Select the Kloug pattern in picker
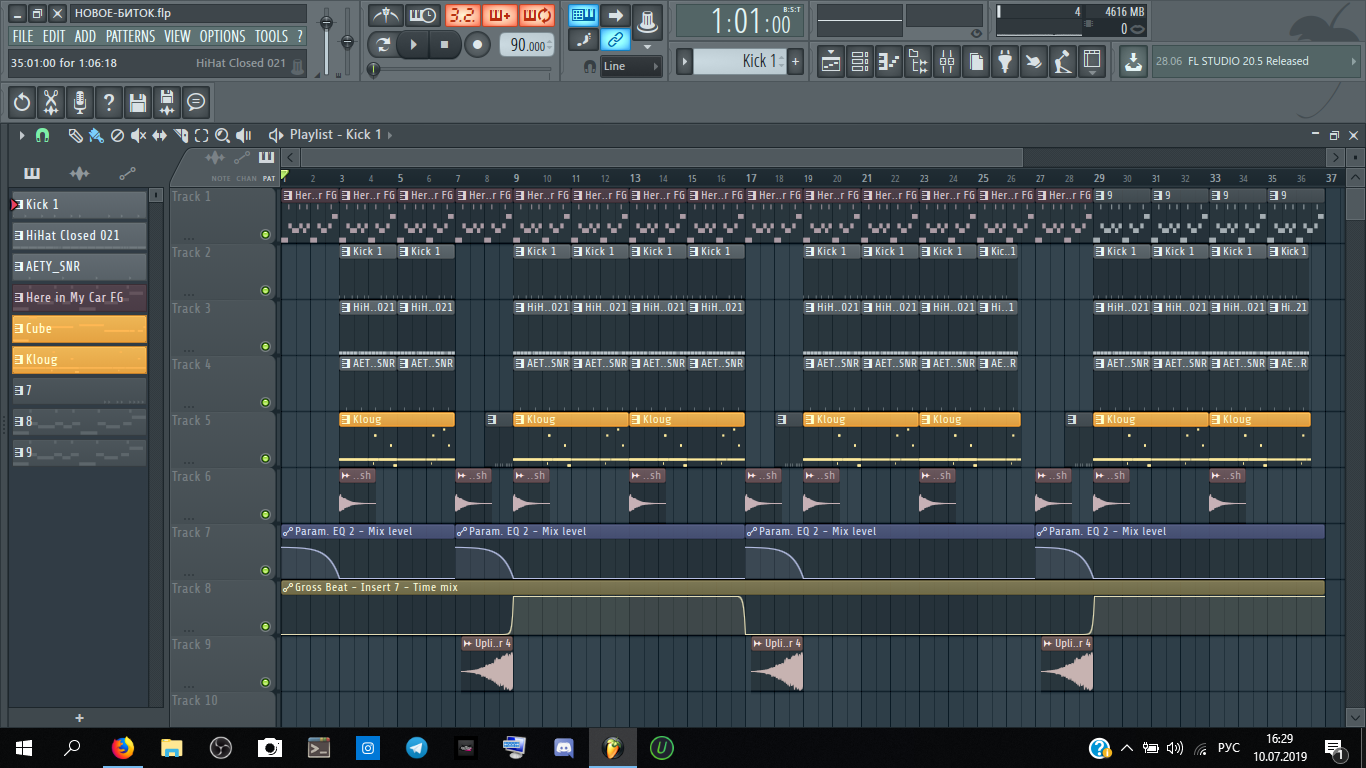 click(79, 359)
